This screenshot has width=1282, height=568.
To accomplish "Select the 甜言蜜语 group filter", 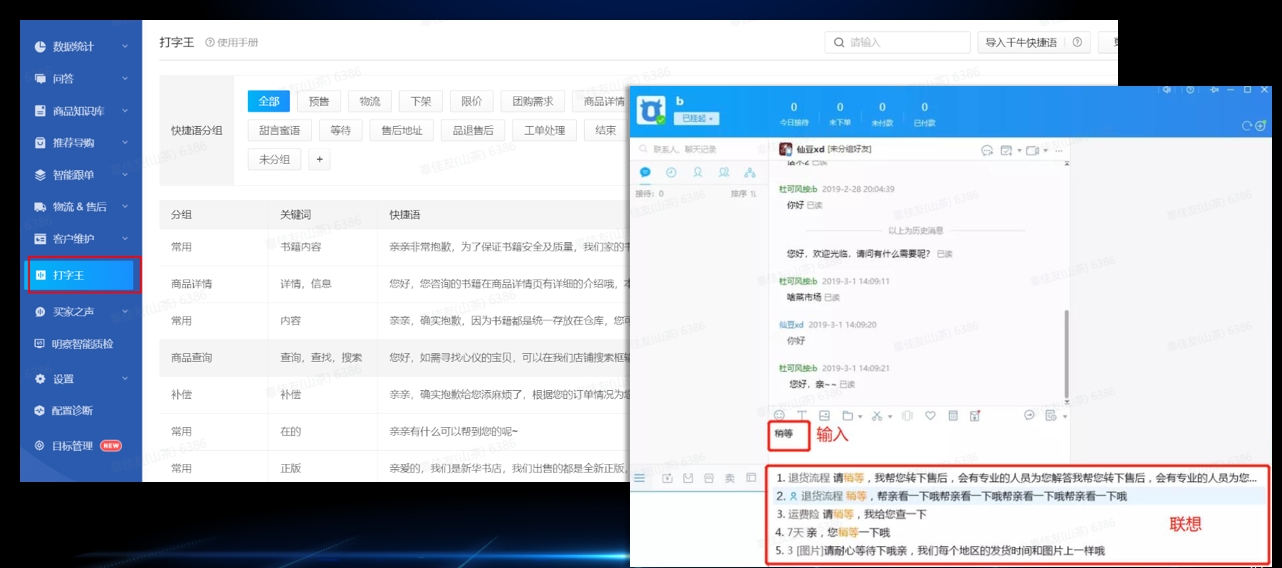I will pos(279,130).
